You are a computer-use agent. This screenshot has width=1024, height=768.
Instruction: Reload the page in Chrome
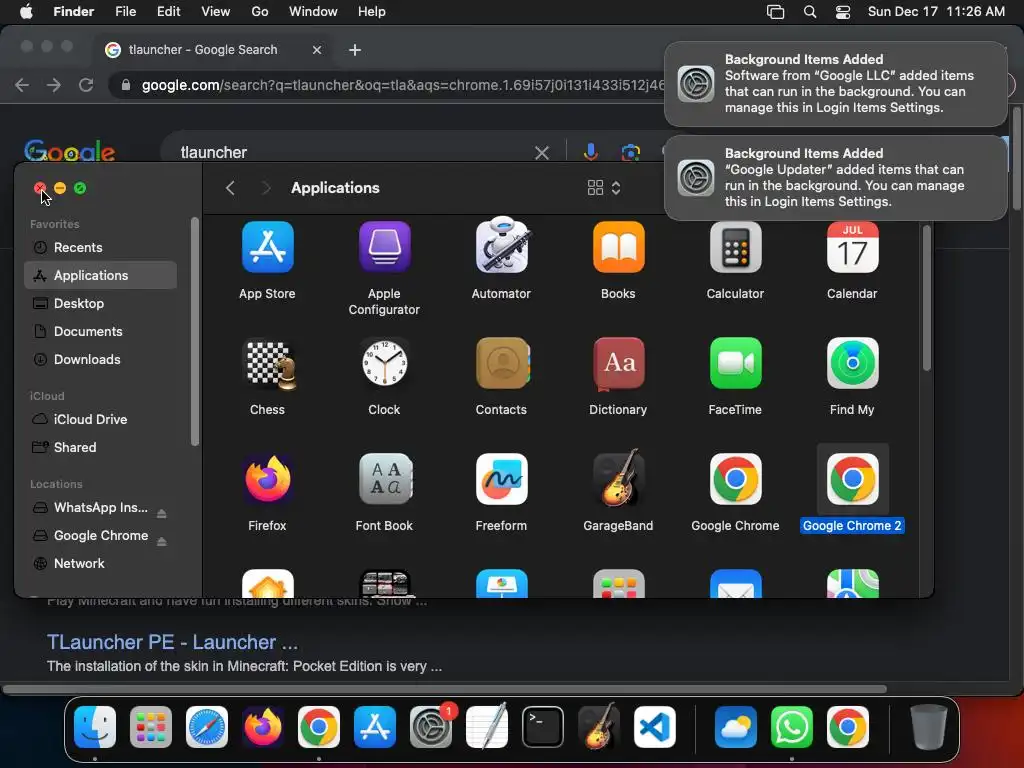[86, 85]
